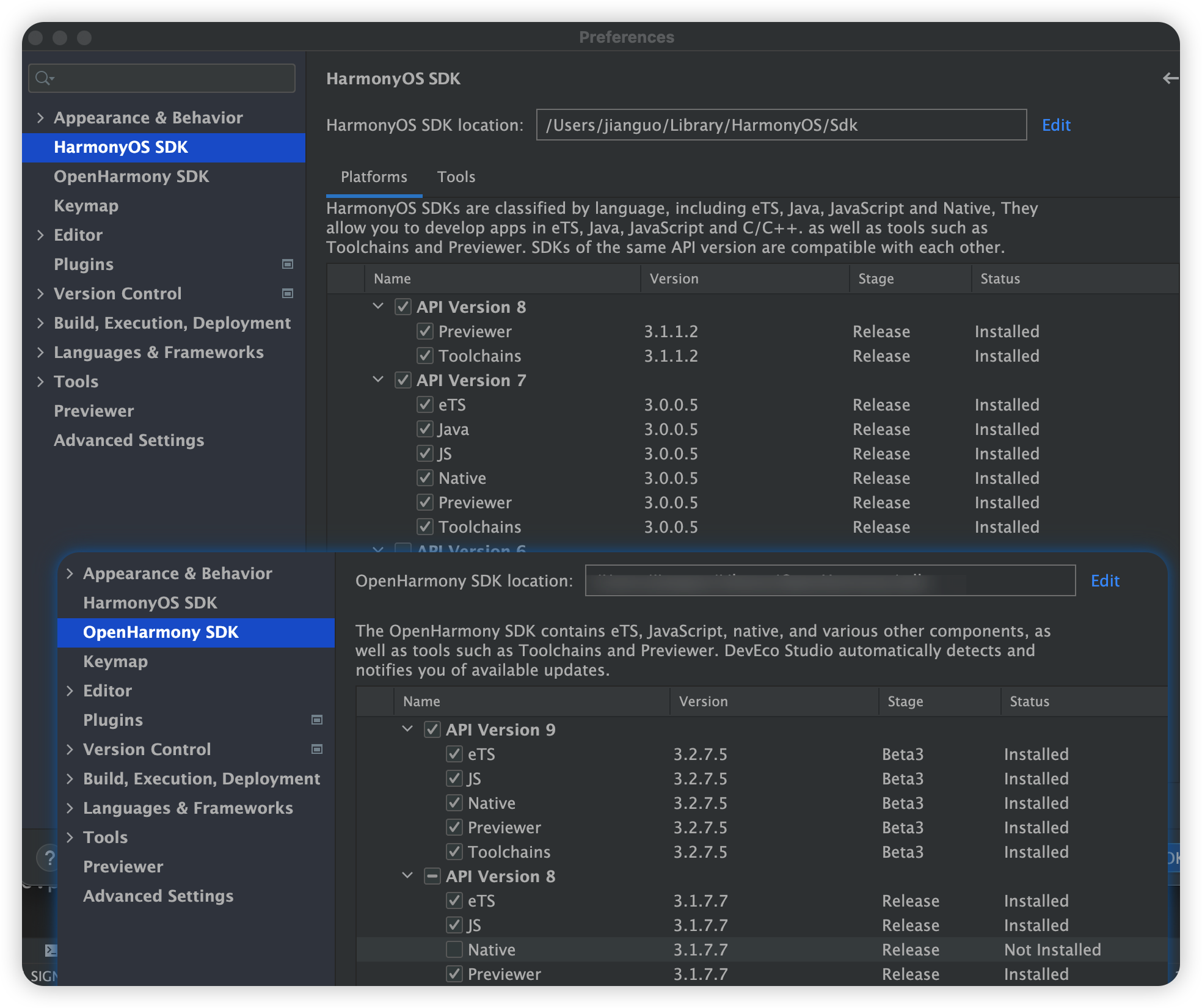Screen dimensions: 1202x1008
Task: Expand Languages & Frameworks in upper sidebar
Action: [40, 352]
